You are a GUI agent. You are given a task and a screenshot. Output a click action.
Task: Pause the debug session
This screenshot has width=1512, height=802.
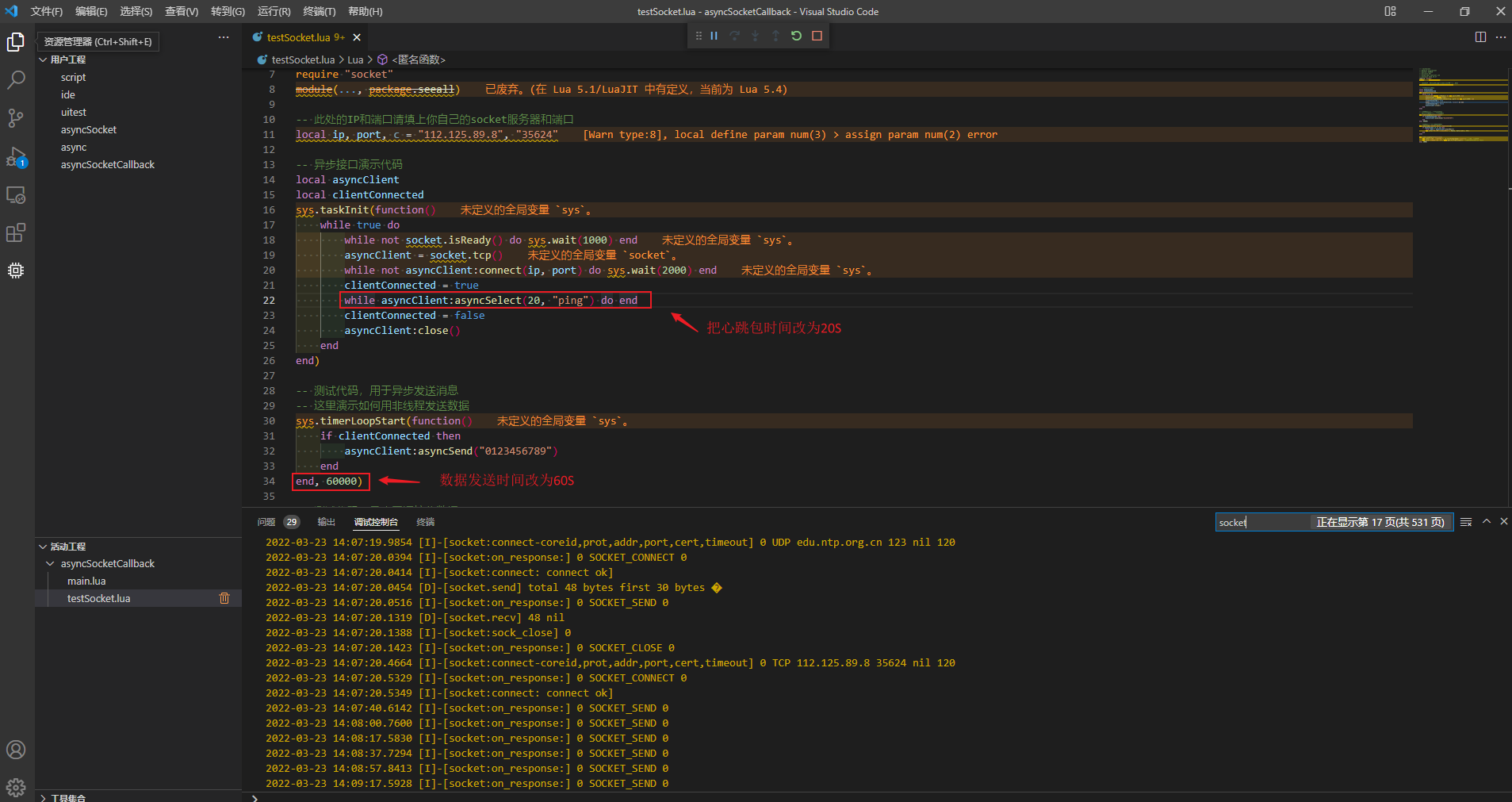tap(714, 36)
